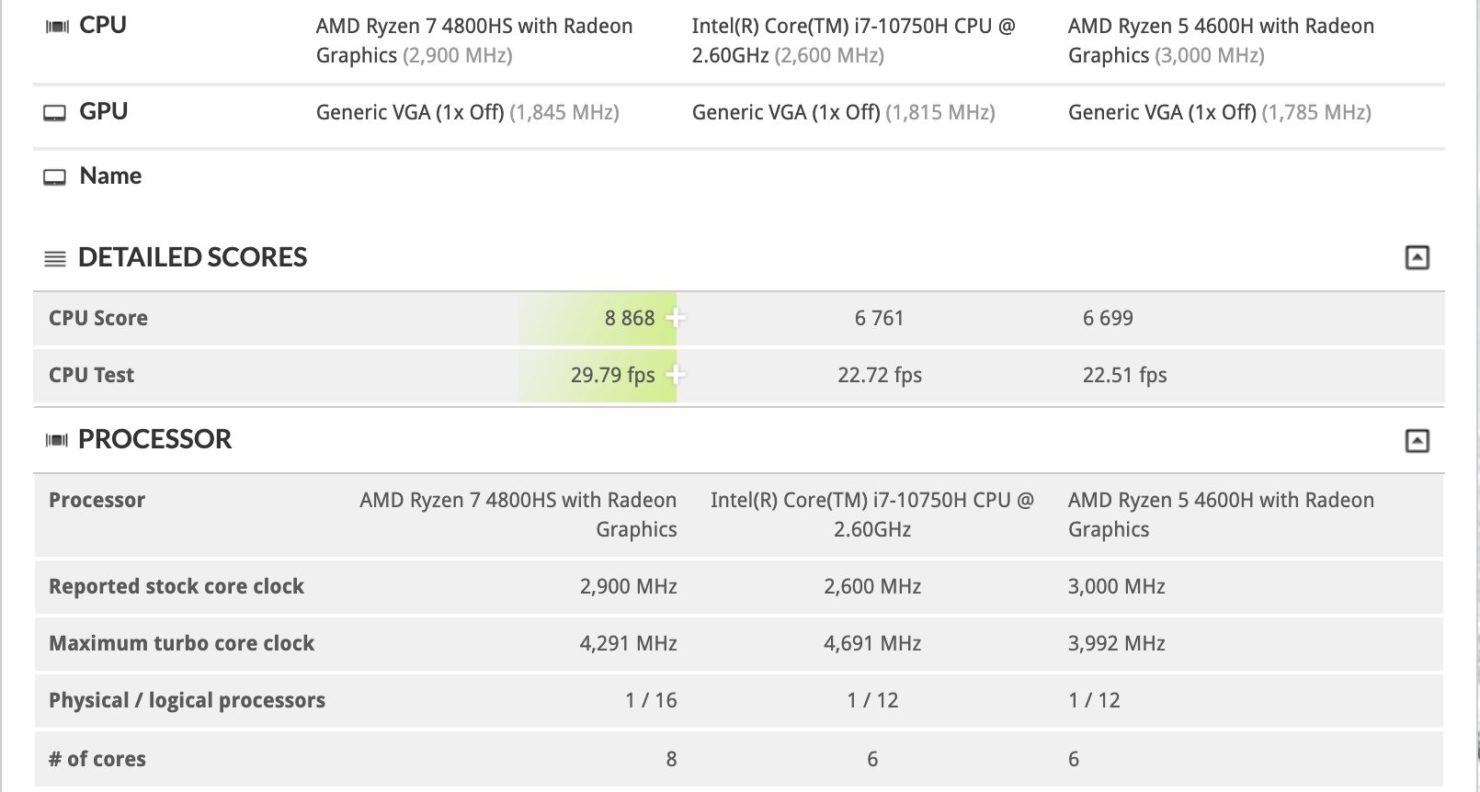Image resolution: width=1480 pixels, height=792 pixels.
Task: Click the 1 / 16 processors value
Action: click(651, 700)
